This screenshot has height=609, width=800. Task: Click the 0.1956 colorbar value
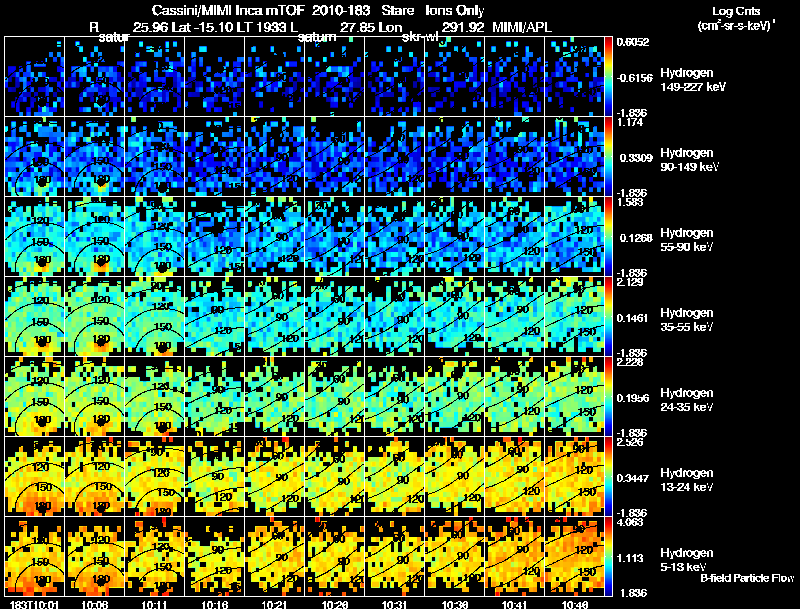[633, 398]
